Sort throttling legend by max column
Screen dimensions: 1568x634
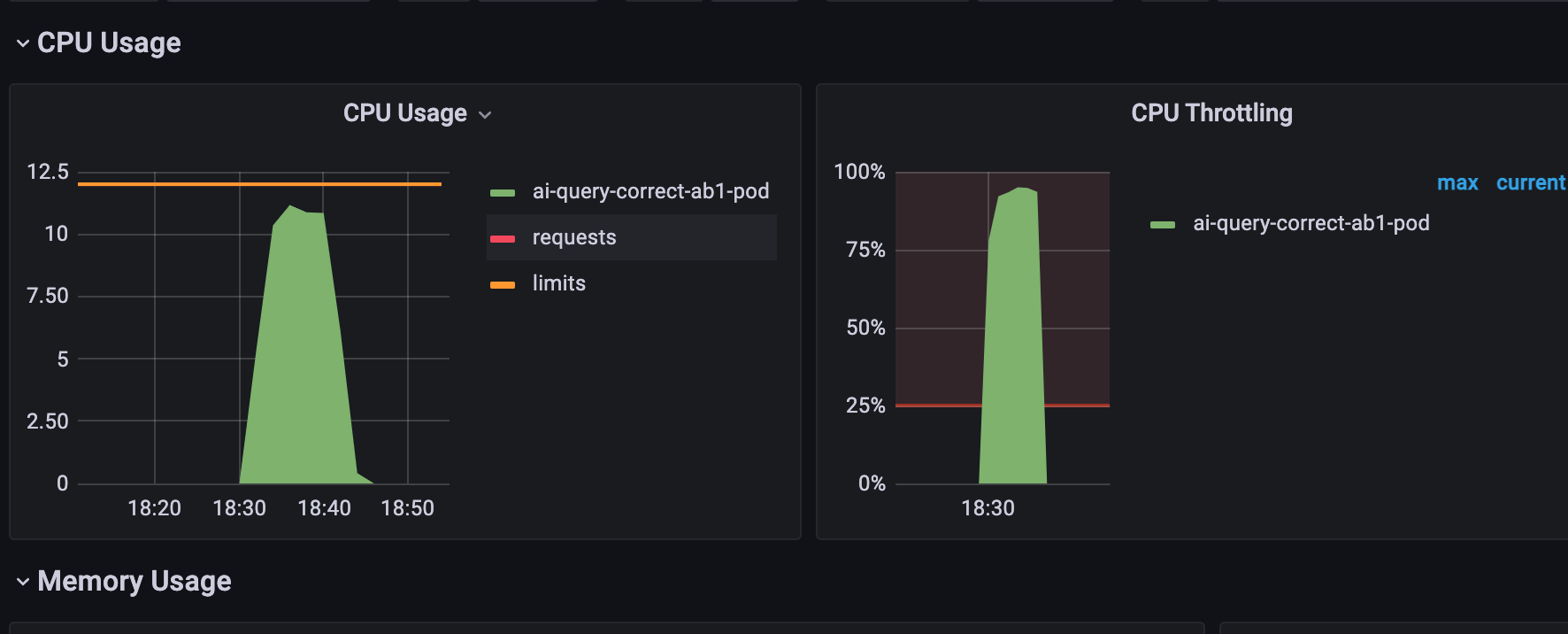pyautogui.click(x=1457, y=183)
